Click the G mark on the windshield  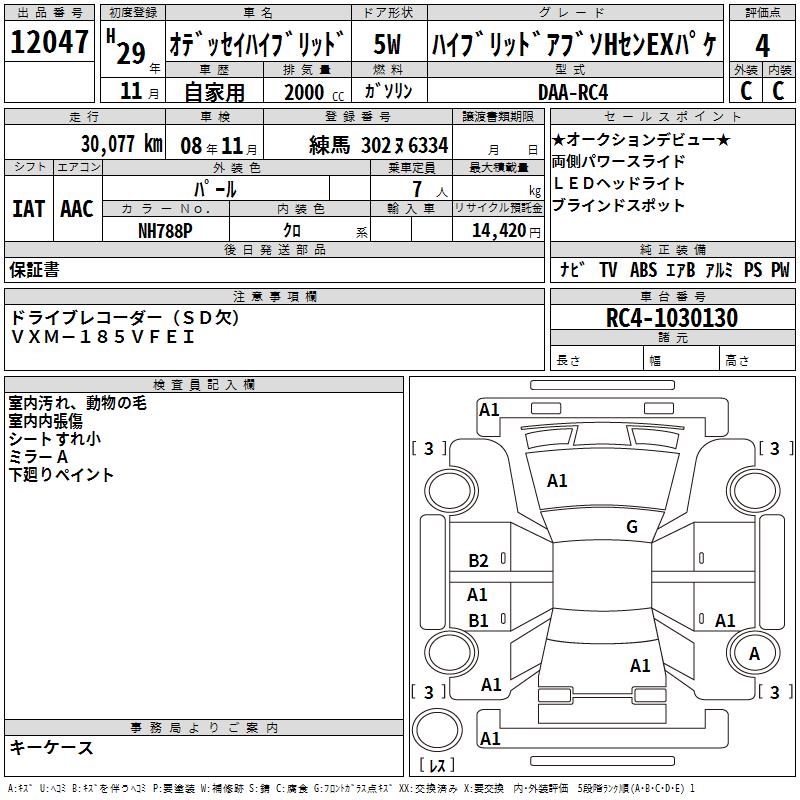(x=632, y=526)
